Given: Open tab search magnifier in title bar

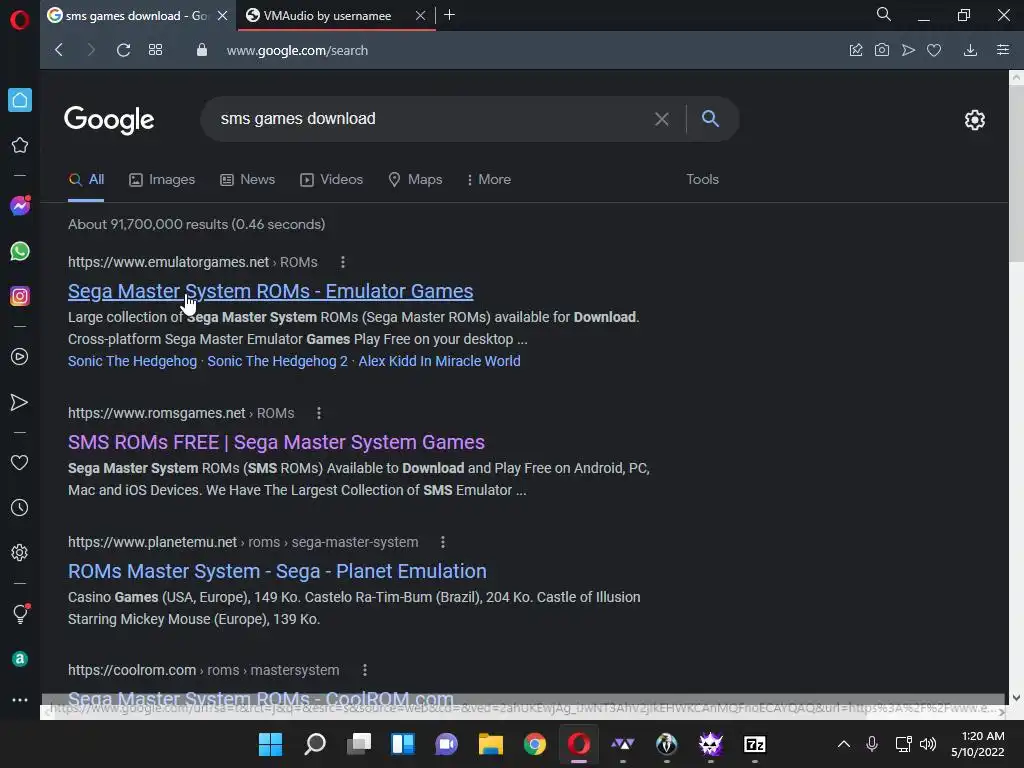Looking at the screenshot, I should [x=884, y=14].
